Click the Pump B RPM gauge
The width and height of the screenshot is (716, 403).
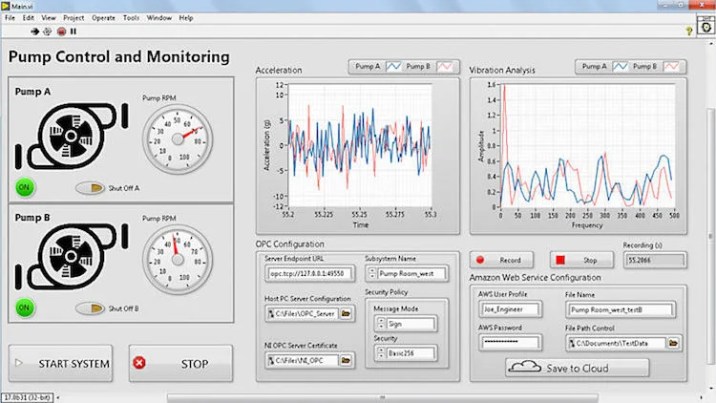click(178, 259)
